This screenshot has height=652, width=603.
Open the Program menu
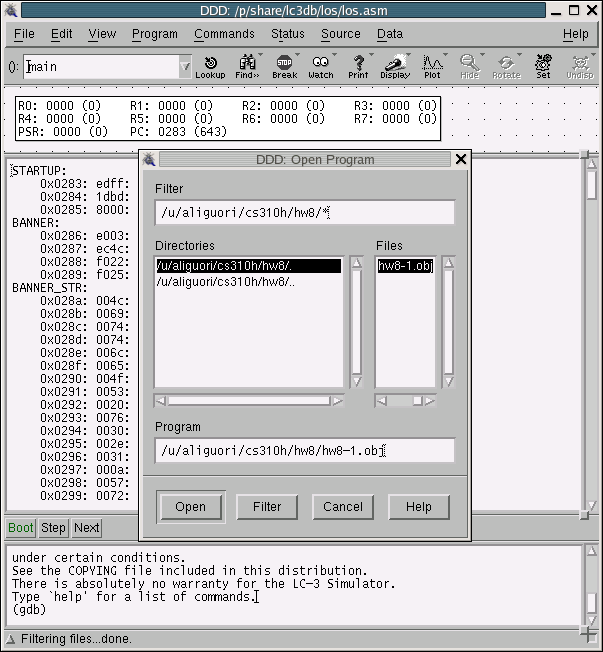point(155,34)
